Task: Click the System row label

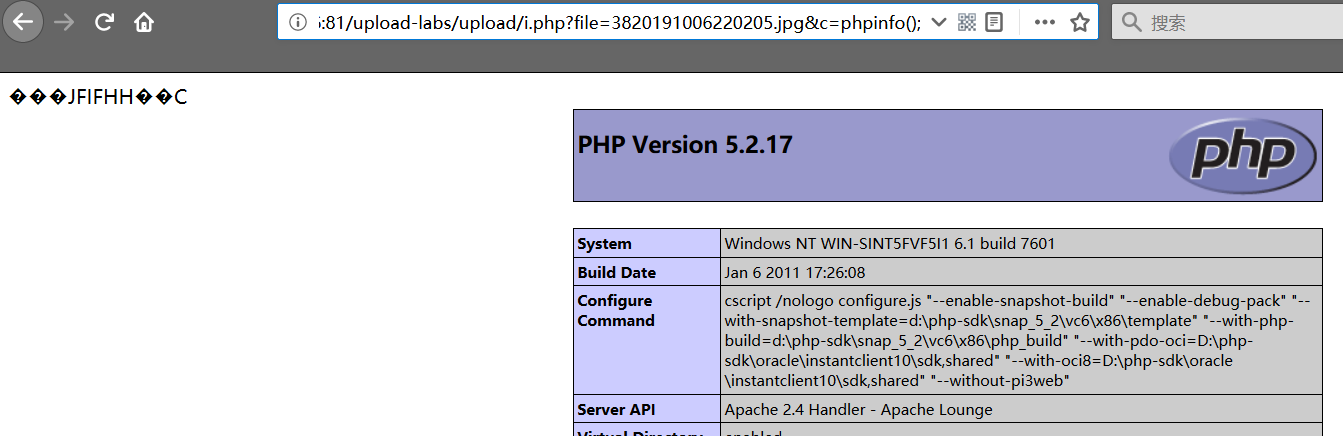Action: (x=604, y=243)
